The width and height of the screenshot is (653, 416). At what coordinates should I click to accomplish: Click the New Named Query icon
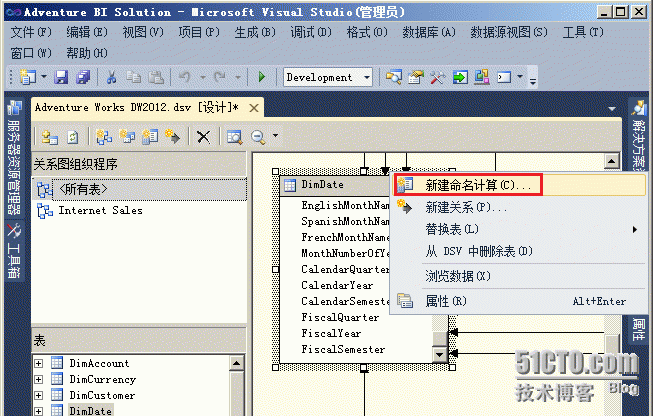pos(127,137)
